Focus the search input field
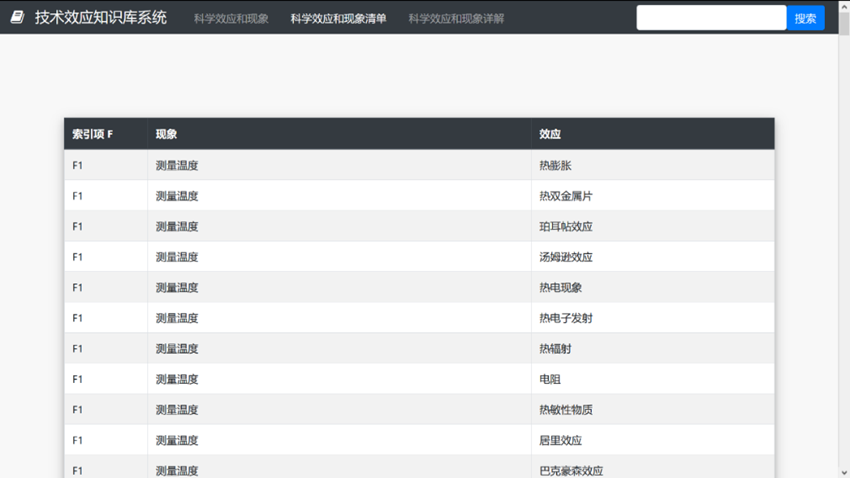The image size is (850, 478). point(711,18)
